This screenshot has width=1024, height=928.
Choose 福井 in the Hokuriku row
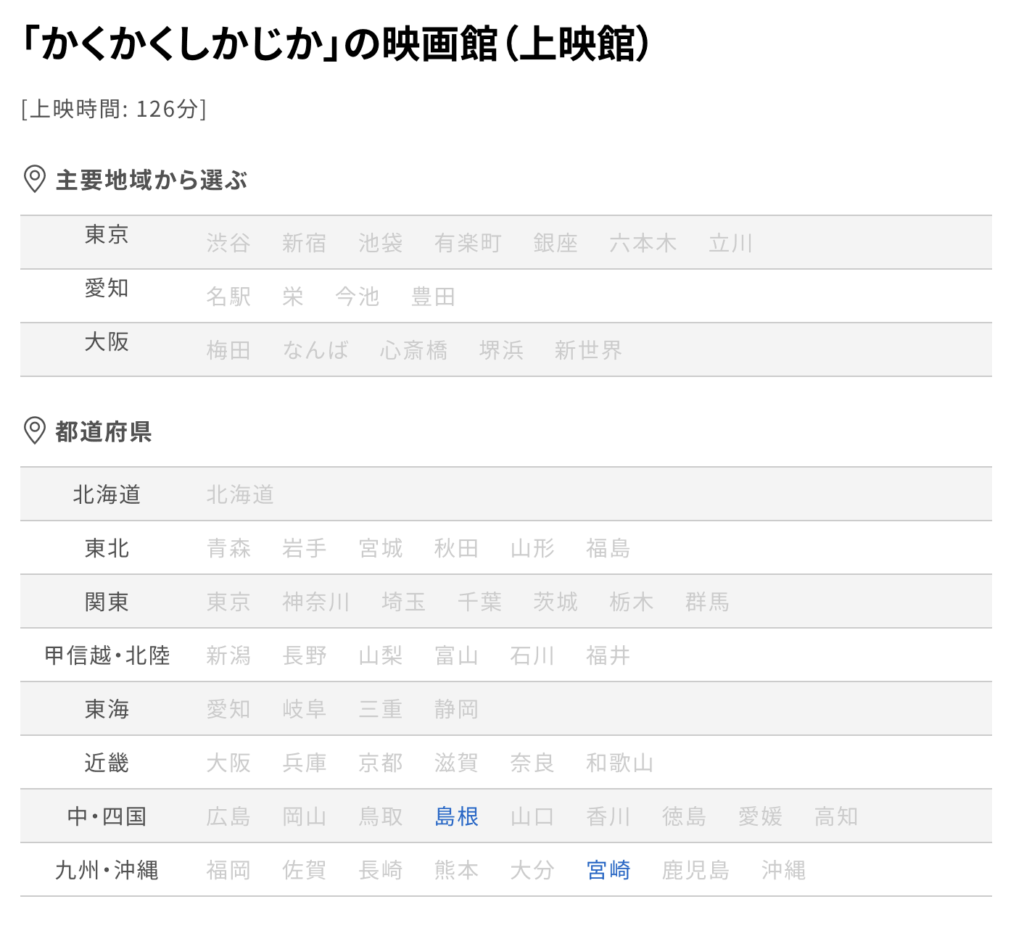(x=608, y=655)
